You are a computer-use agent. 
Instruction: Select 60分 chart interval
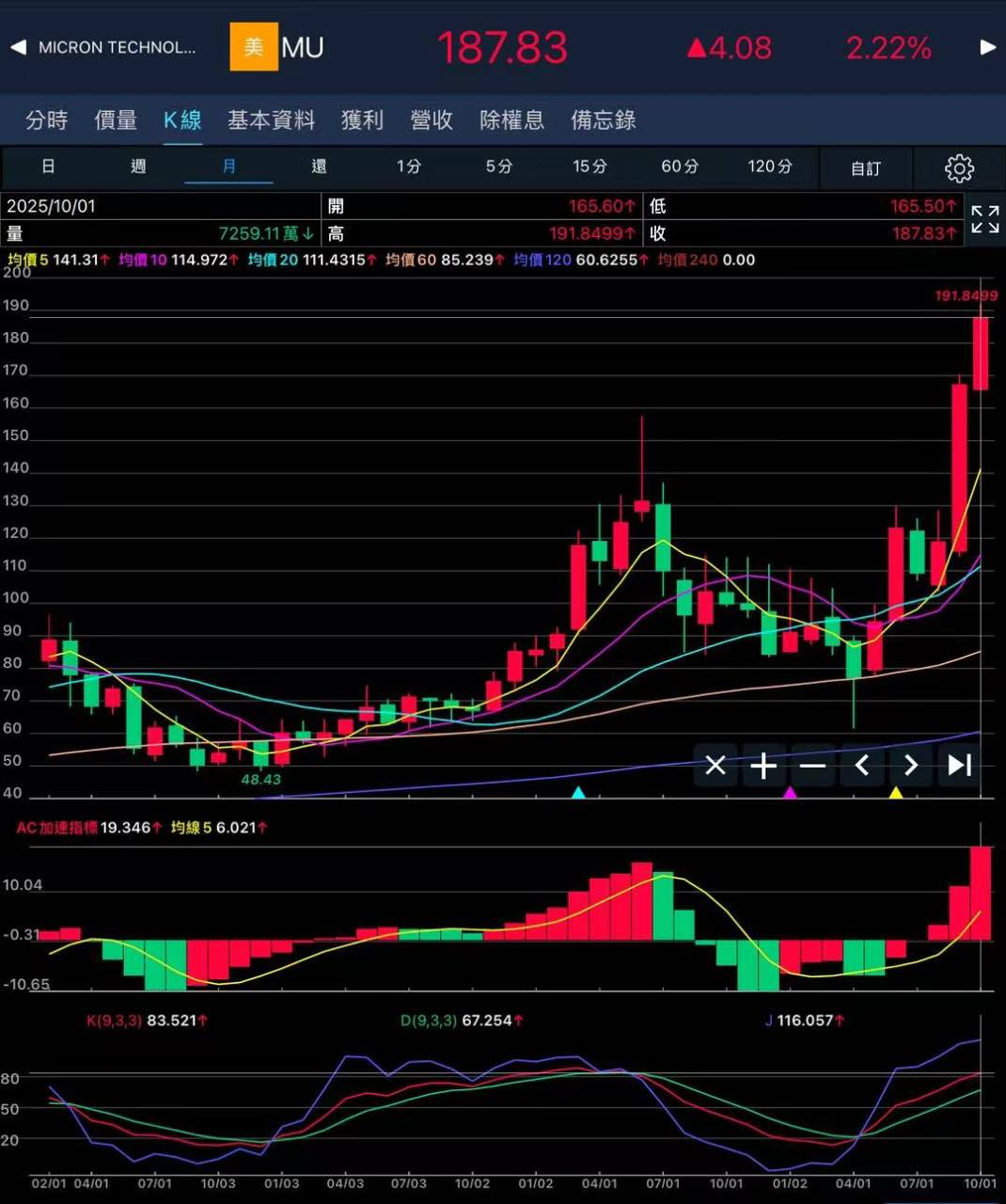pyautogui.click(x=680, y=166)
